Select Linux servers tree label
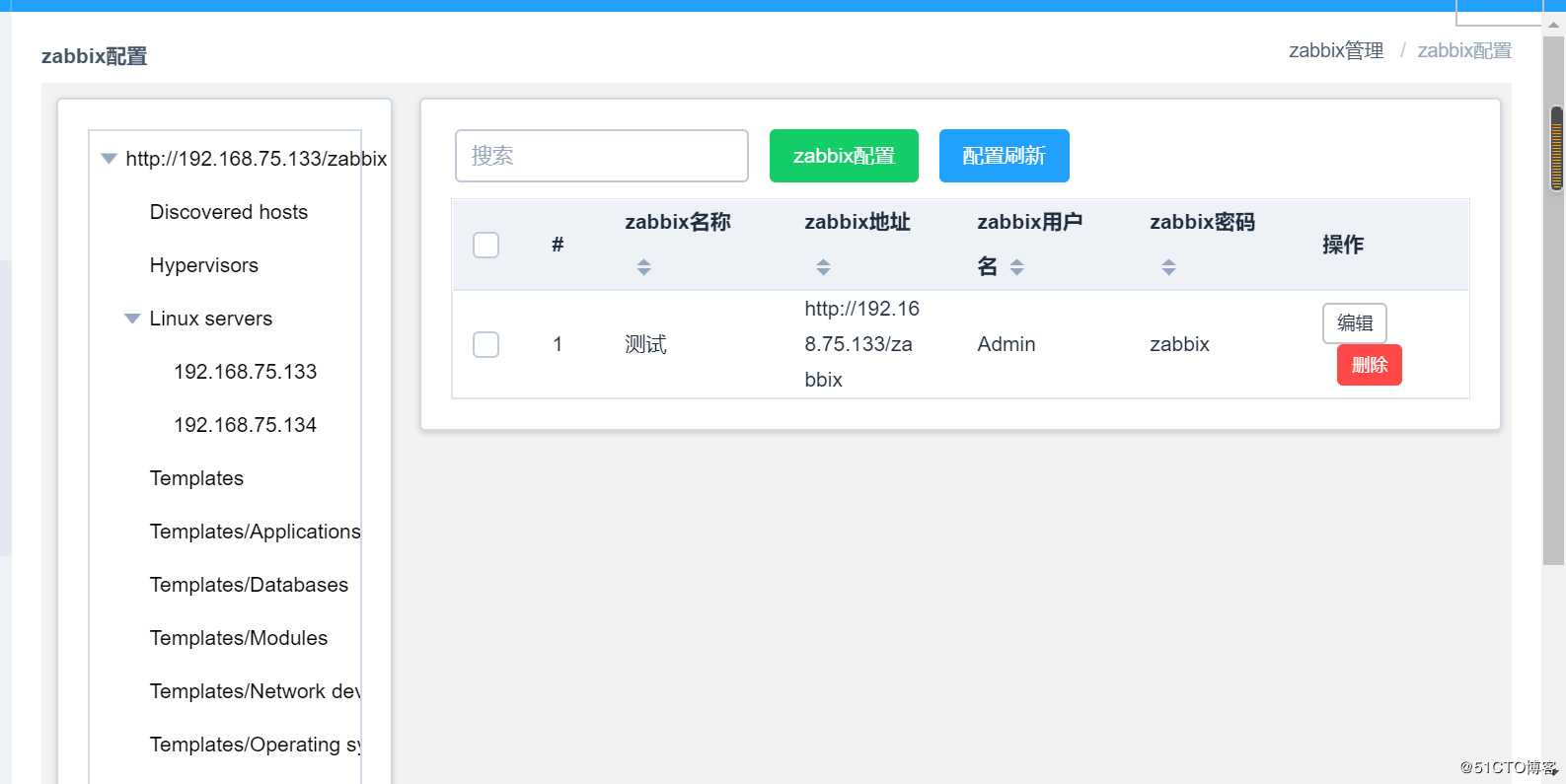The width and height of the screenshot is (1566, 784). (211, 319)
